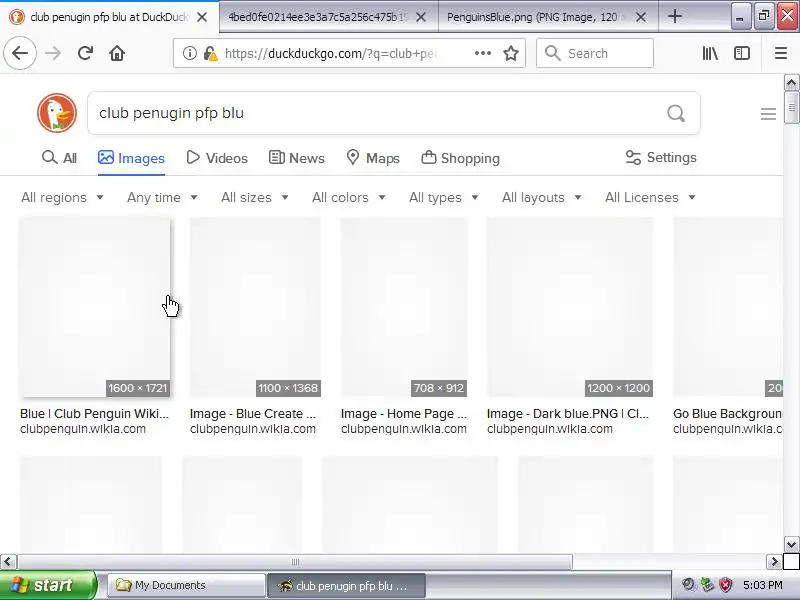Open the 1200 × 1200 Dark blue thumbnail
Viewport: 800px width, 600px height.
[x=569, y=307]
